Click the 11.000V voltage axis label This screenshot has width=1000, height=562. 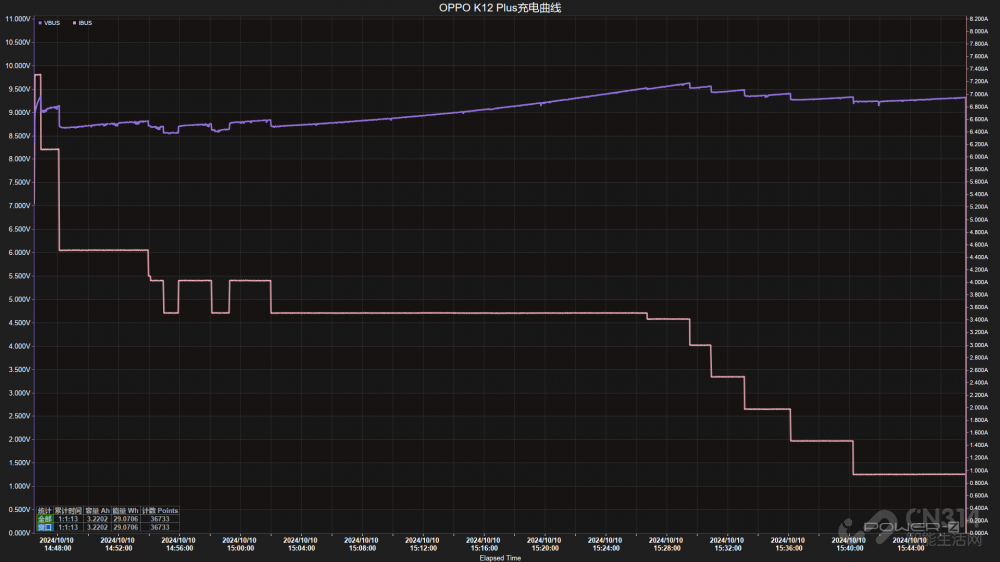point(18,19)
